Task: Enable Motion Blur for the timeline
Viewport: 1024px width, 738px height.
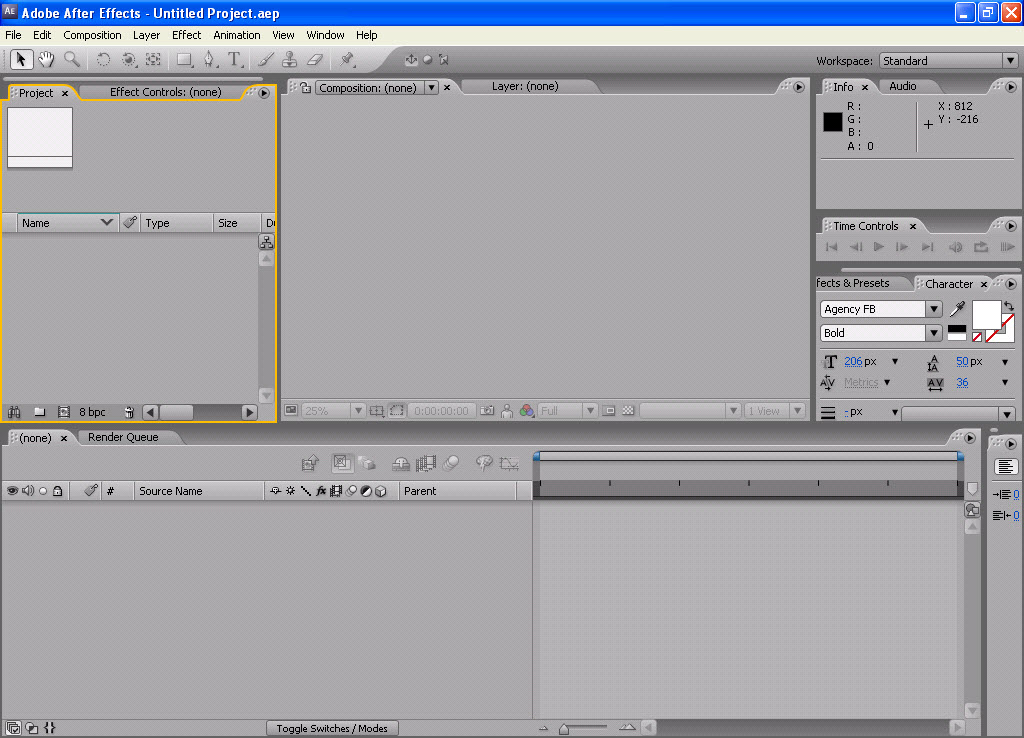Action: [451, 463]
